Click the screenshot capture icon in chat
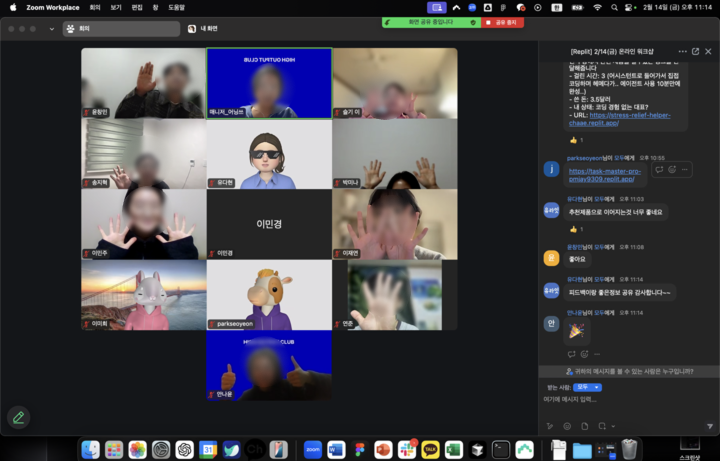Viewport: 720px width, 461px height. (x=602, y=427)
